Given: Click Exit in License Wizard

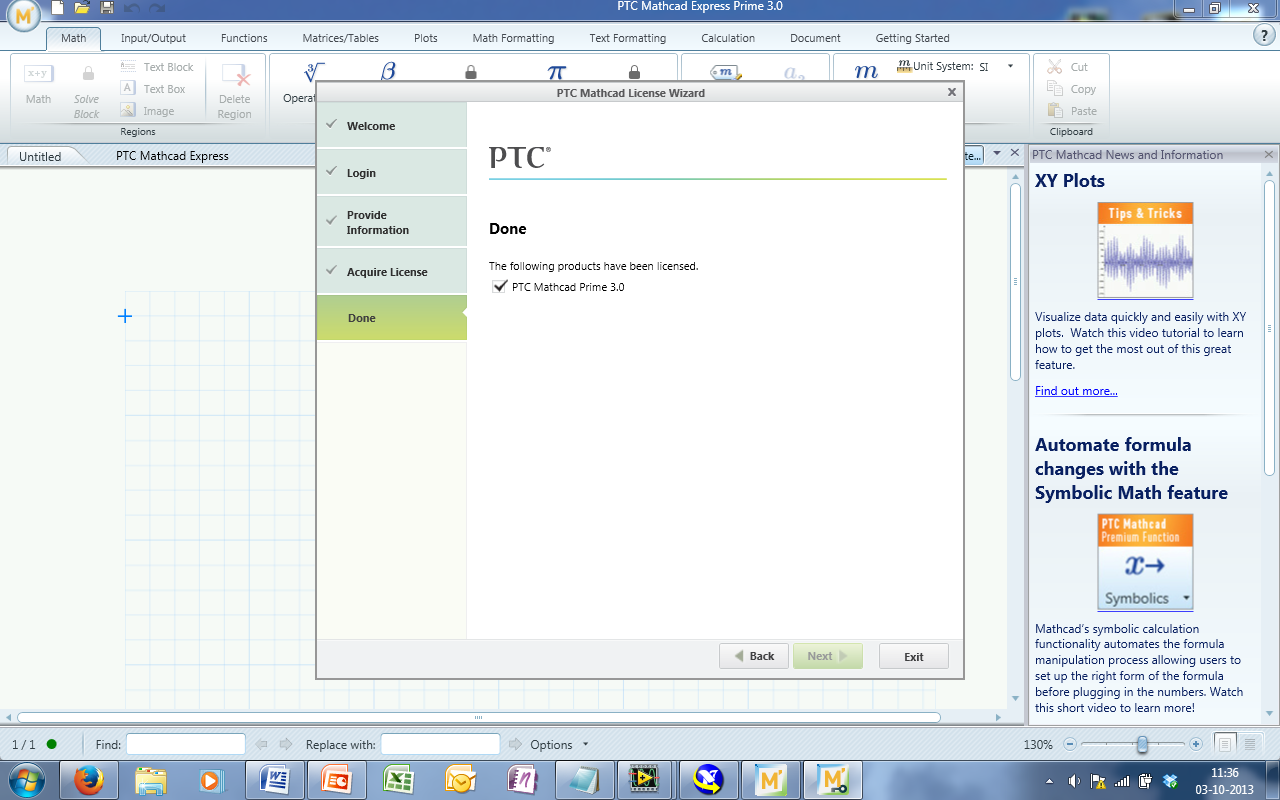Looking at the screenshot, I should point(914,656).
